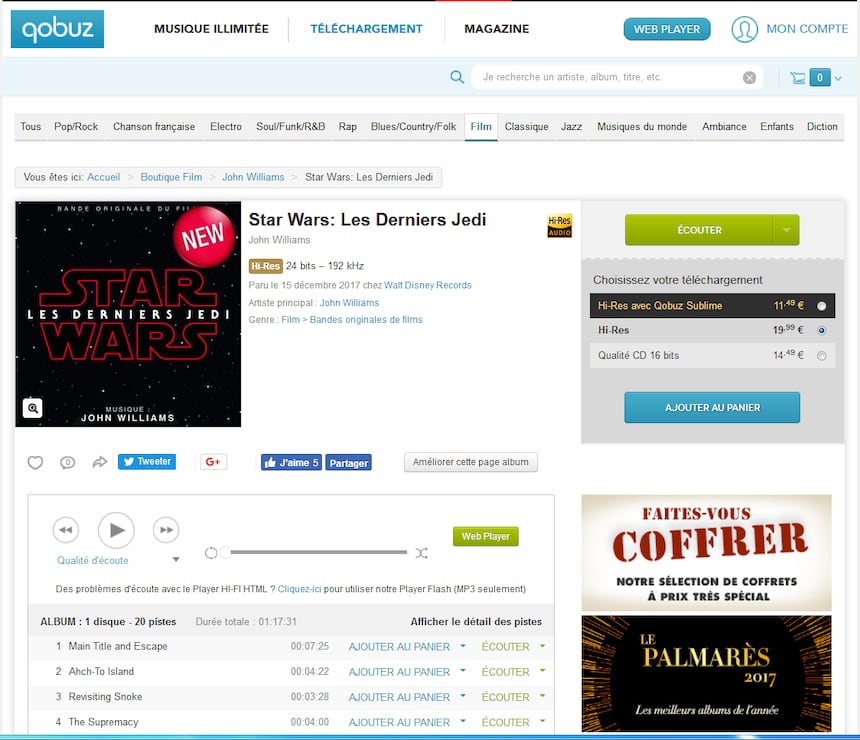Follow the Accueil breadcrumb link
The image size is (860, 740).
(104, 177)
